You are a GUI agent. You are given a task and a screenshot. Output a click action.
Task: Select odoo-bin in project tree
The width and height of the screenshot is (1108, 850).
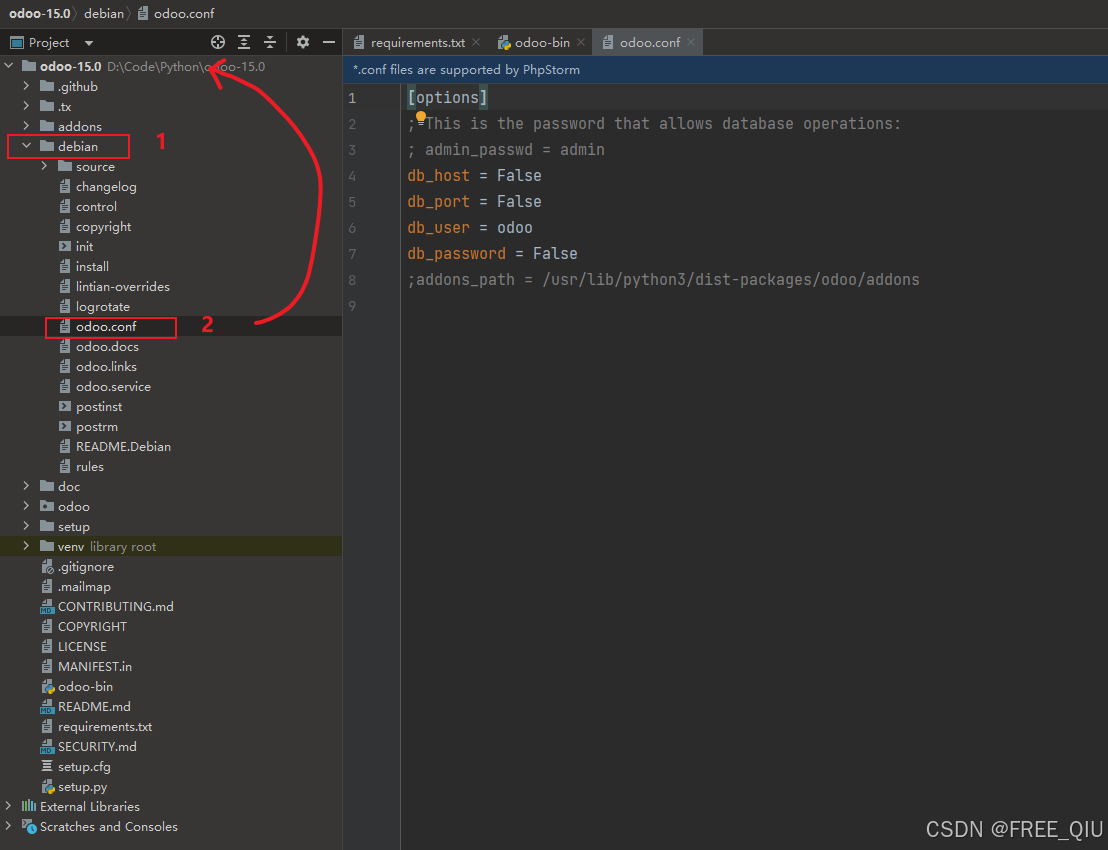click(x=85, y=687)
